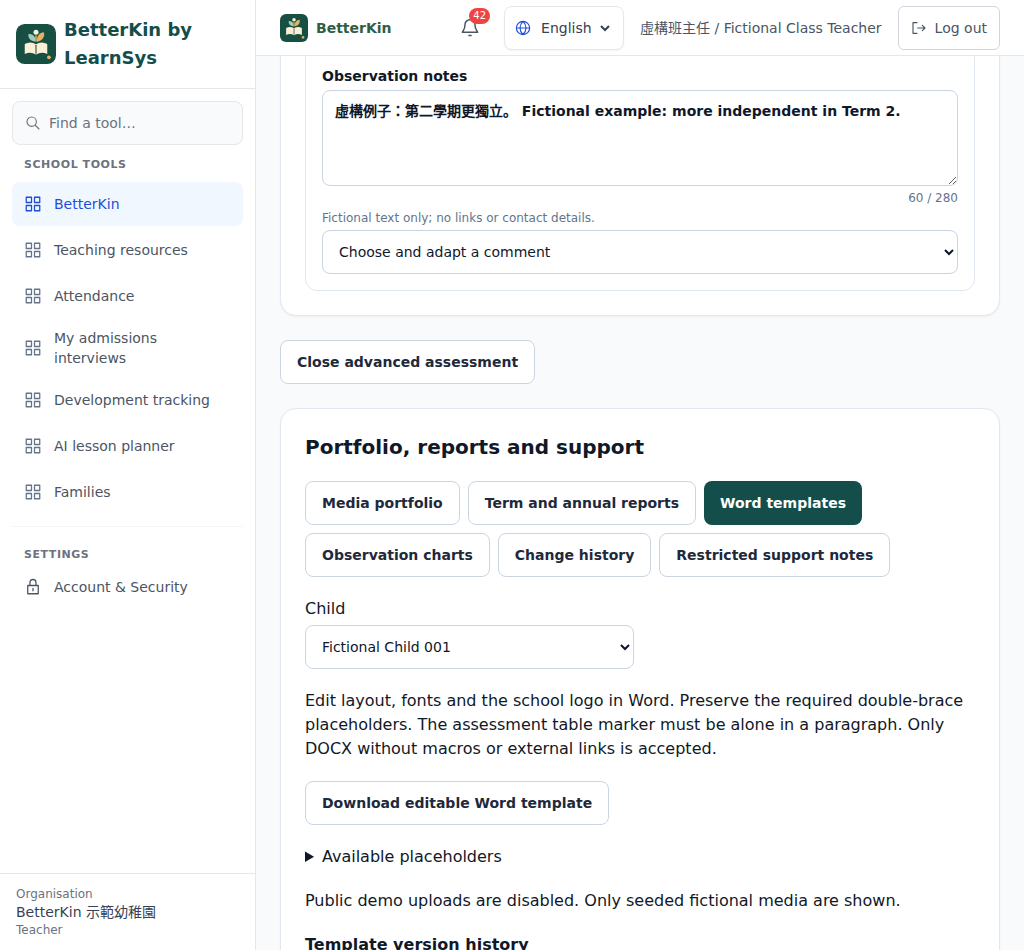1024x950 pixels.
Task: Click the Attendance grid icon
Action: point(33,296)
